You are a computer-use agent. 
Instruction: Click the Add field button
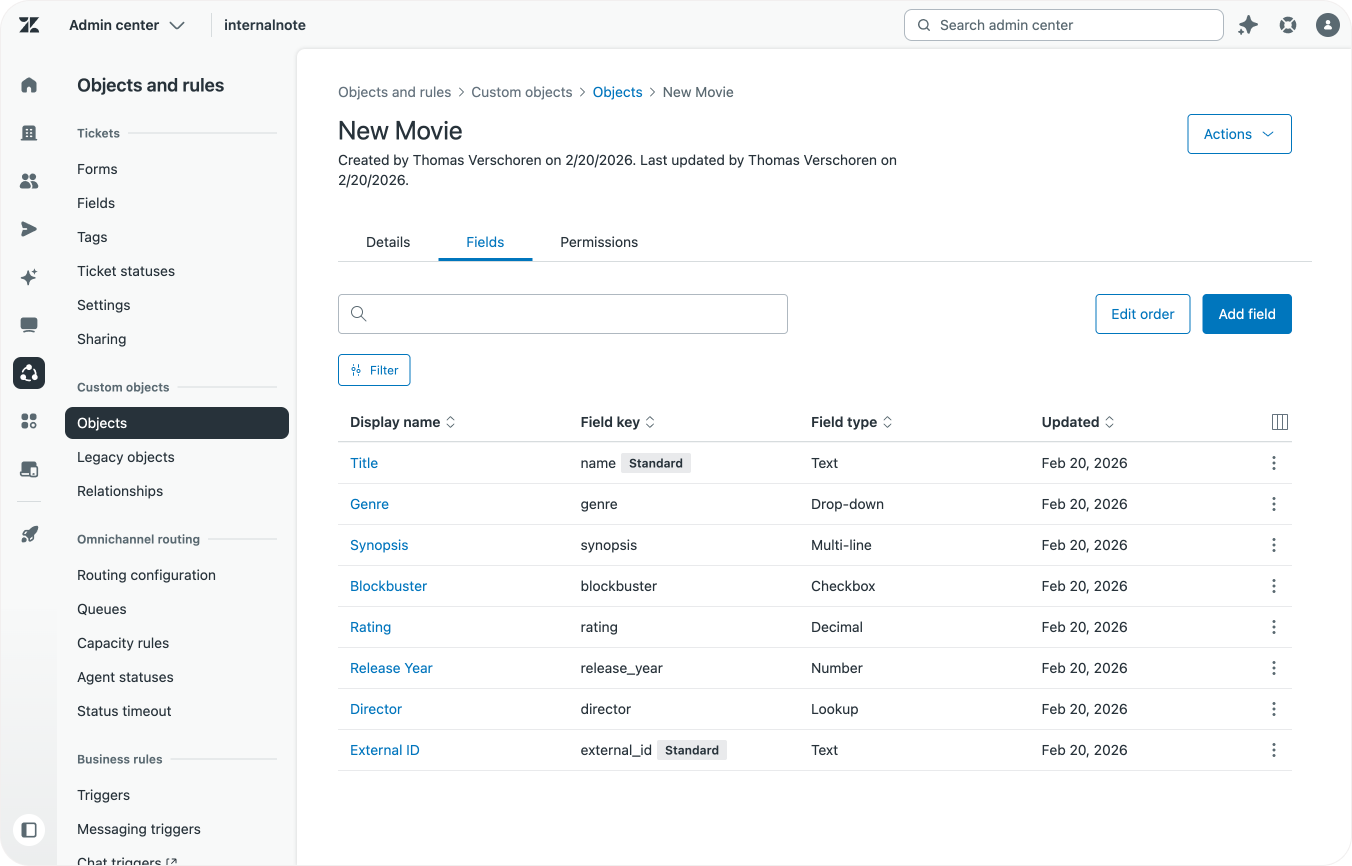[x=1246, y=314]
